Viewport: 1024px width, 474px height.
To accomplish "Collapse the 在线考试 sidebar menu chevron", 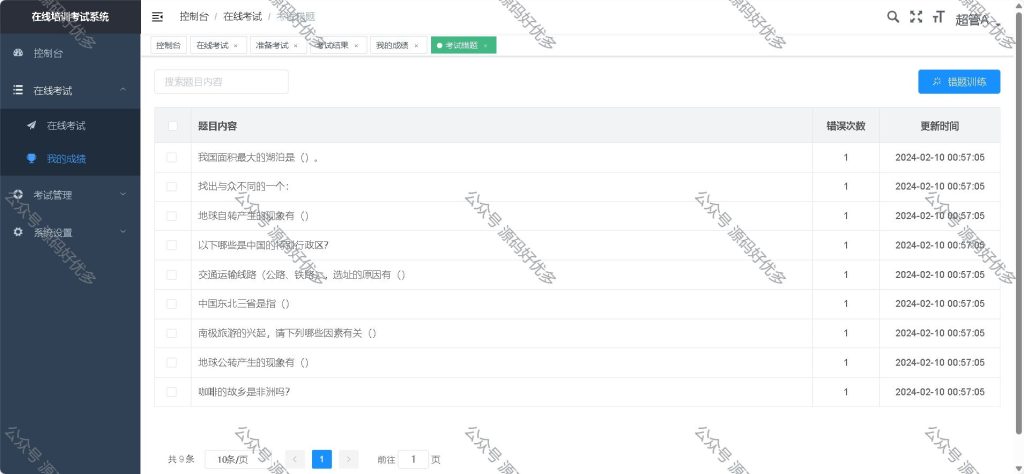I will click(x=123, y=90).
